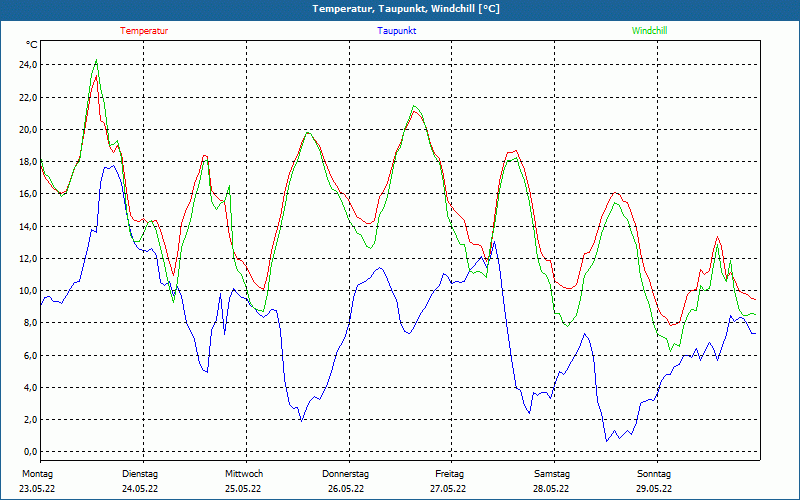800x500 pixels.
Task: Click the 12,0 y-axis value
Action: coord(28,259)
